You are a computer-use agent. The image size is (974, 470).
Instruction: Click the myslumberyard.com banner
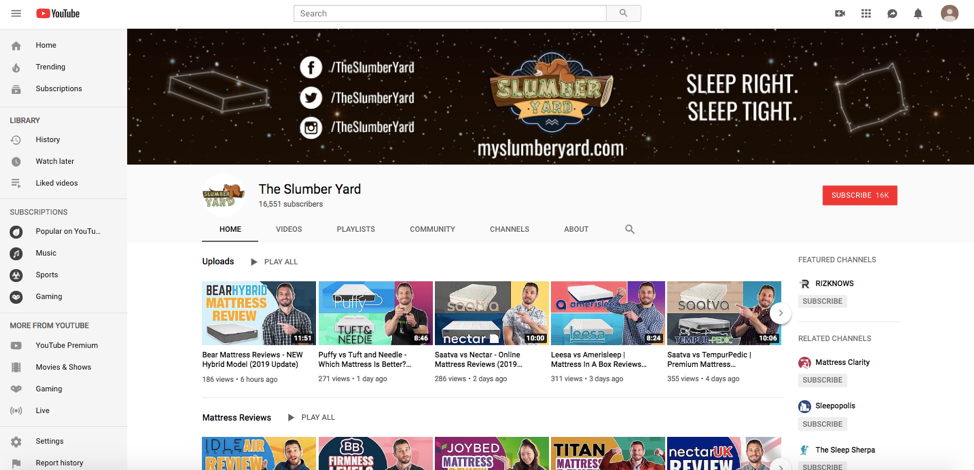pos(550,148)
